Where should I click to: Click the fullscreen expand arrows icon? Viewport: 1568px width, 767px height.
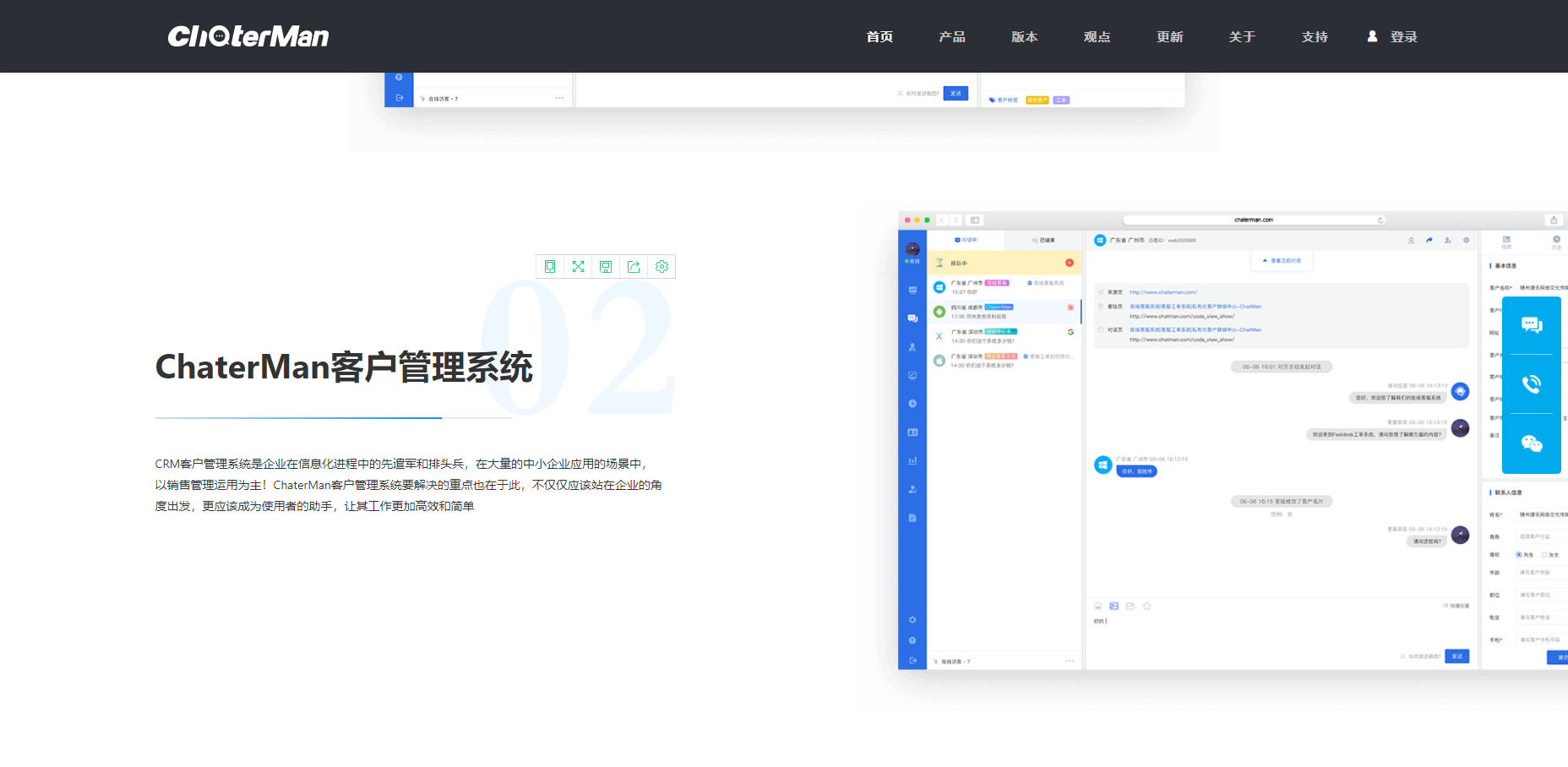point(578,267)
